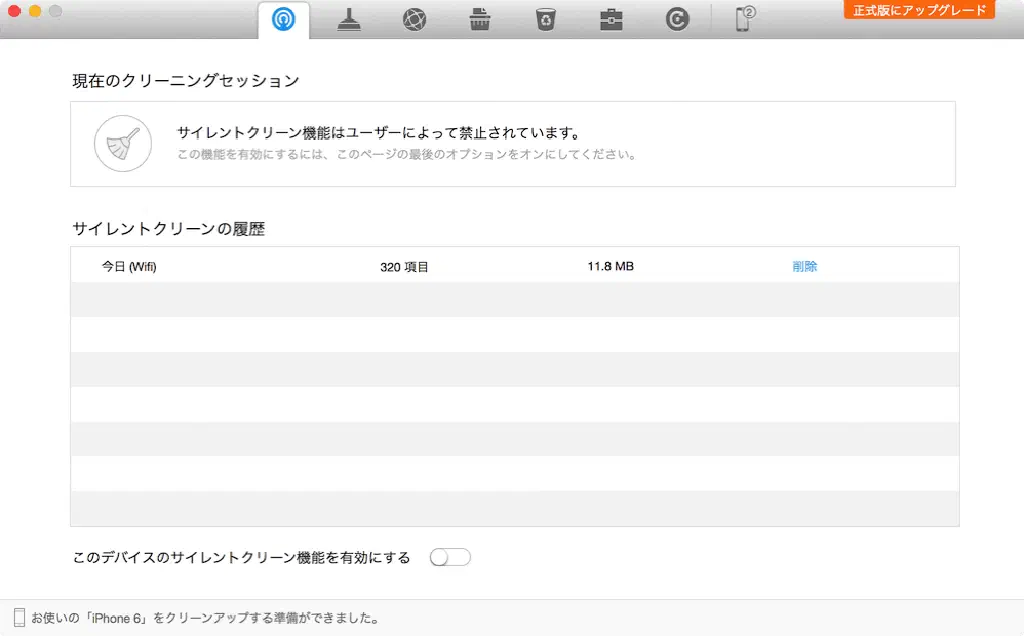Click the 320 項目 item count
The image size is (1024, 636).
tap(404, 267)
